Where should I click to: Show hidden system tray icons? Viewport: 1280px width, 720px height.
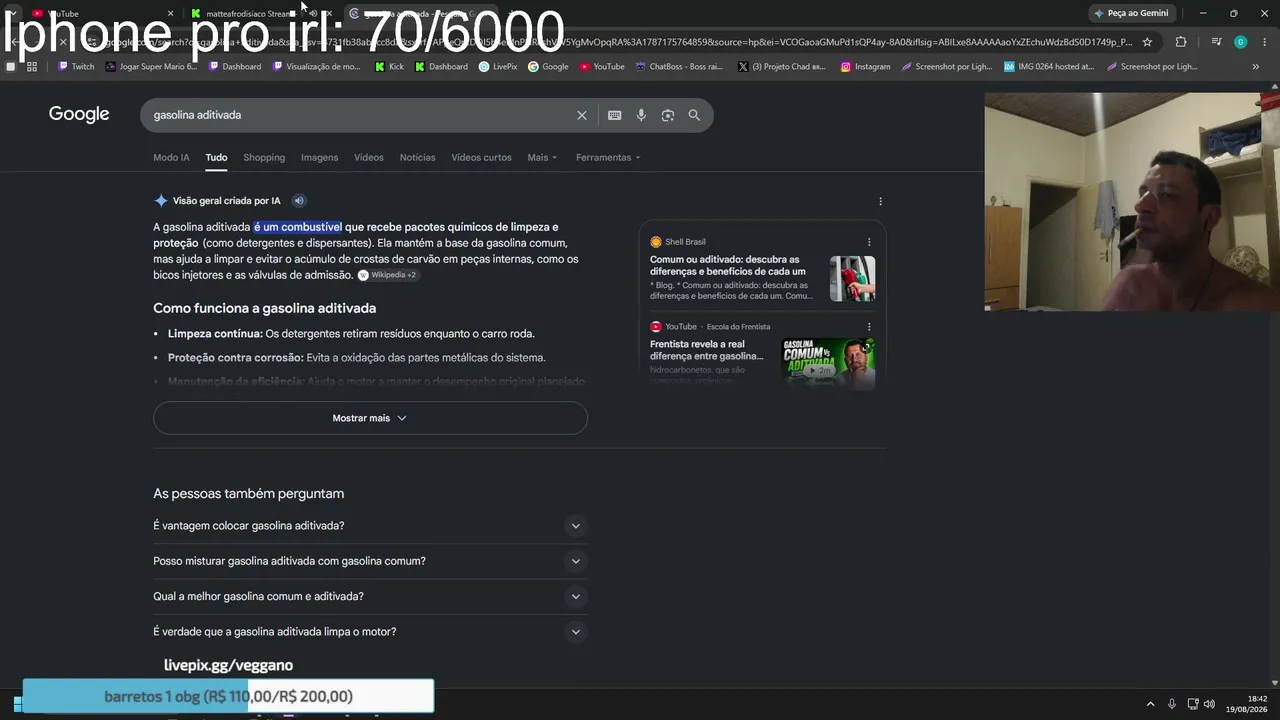point(1150,704)
